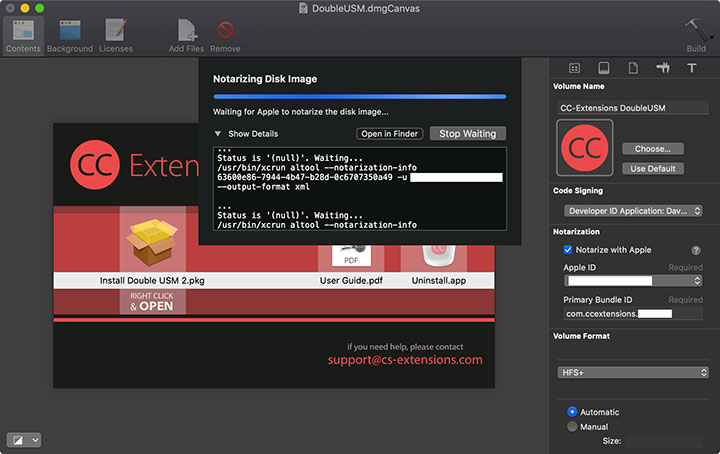The width and height of the screenshot is (720, 454).
Task: Open the Licenses toolbar section
Action: tap(116, 36)
